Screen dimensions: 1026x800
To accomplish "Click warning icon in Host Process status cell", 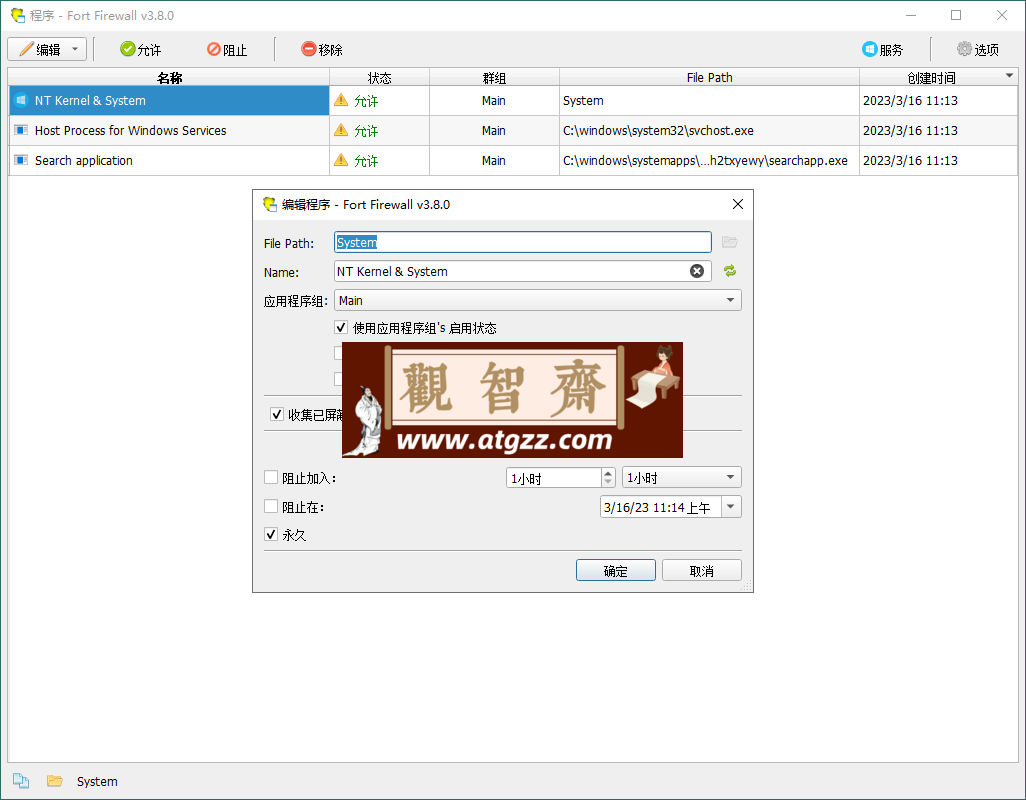I will pos(341,130).
